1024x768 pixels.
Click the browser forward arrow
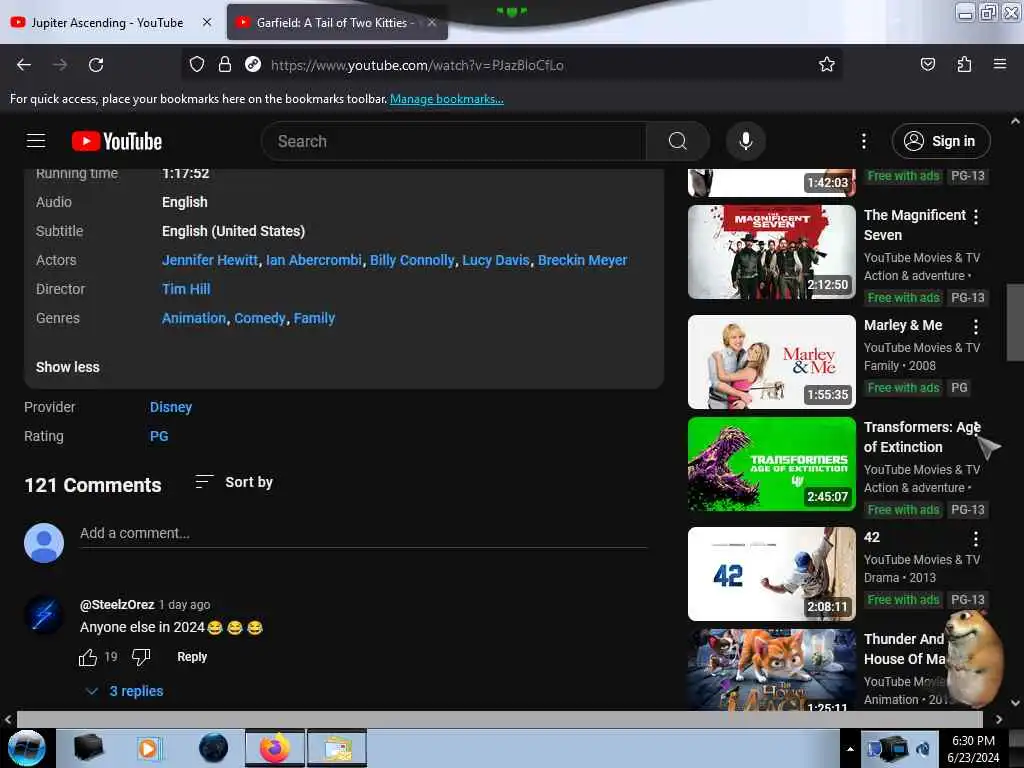coord(59,65)
